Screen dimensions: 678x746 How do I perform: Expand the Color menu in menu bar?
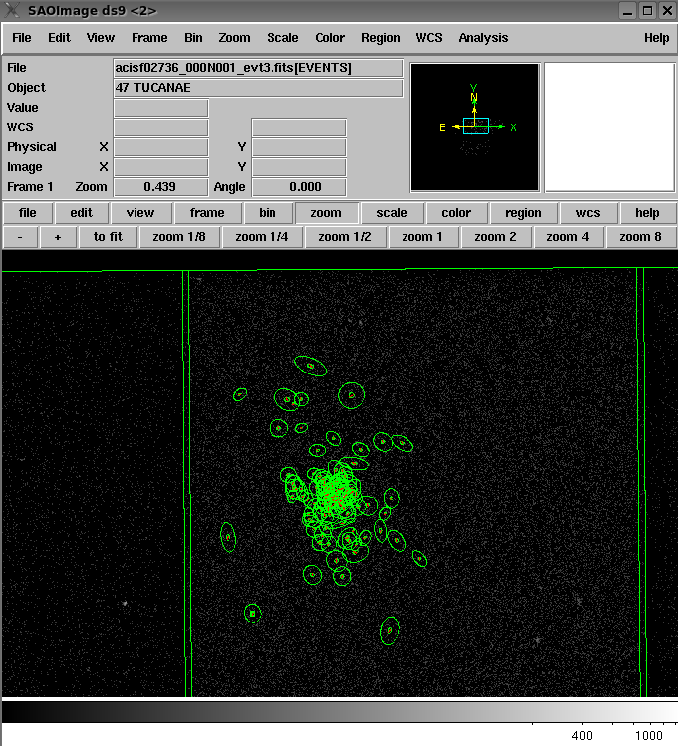(330, 38)
